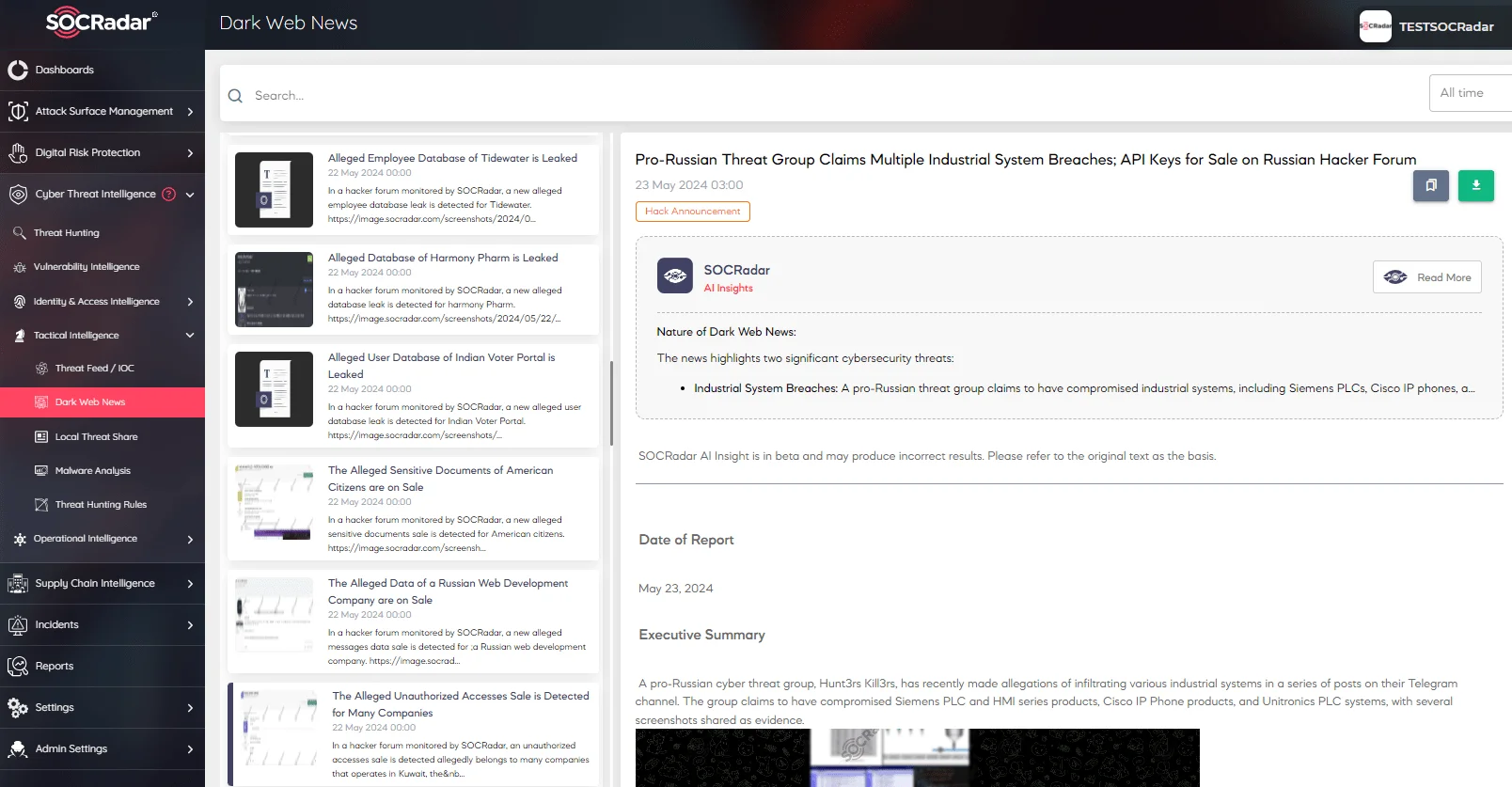
Task: Open Tidewater employee database leak article
Action: point(413,189)
